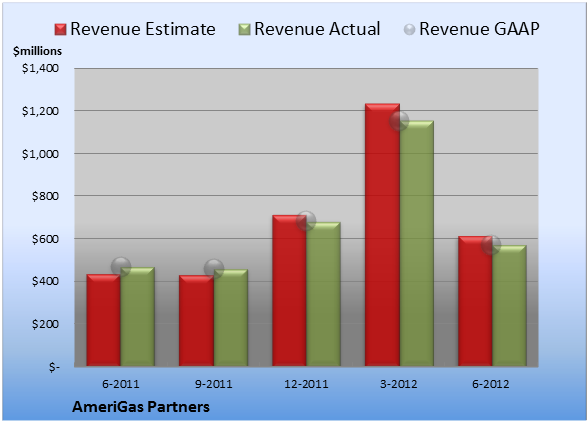Click the '3-2012' quarter label

coord(399,384)
